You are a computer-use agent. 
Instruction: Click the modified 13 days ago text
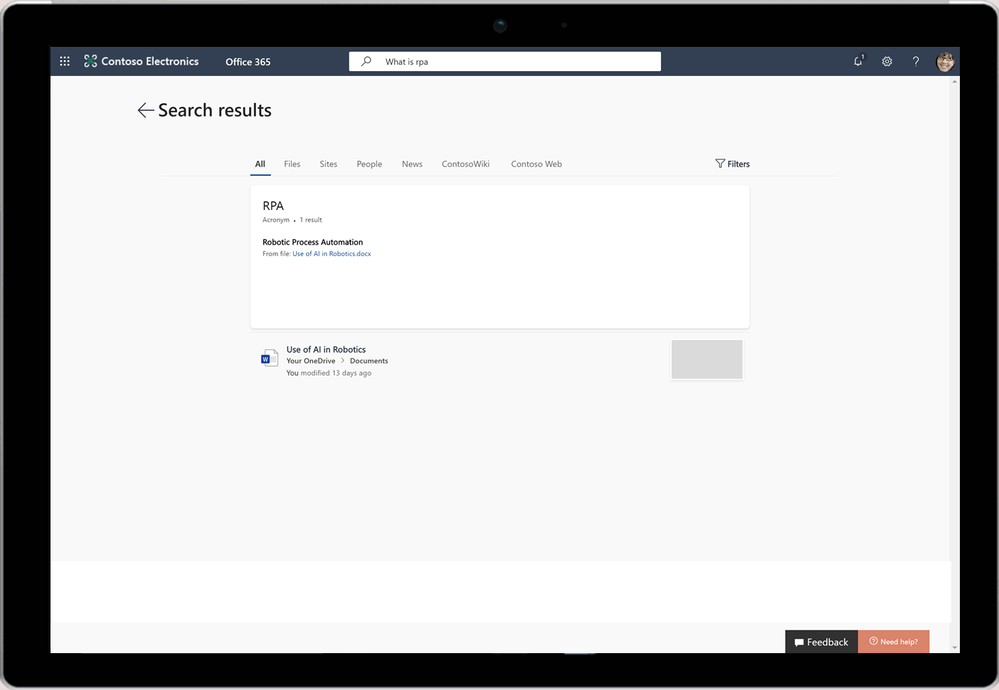(x=336, y=373)
